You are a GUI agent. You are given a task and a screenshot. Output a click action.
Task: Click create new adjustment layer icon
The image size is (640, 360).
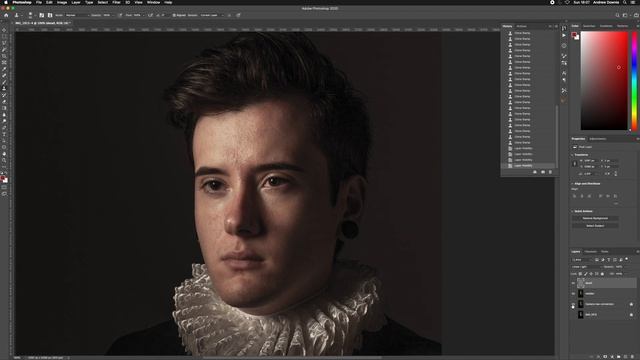pyautogui.click(x=612, y=357)
